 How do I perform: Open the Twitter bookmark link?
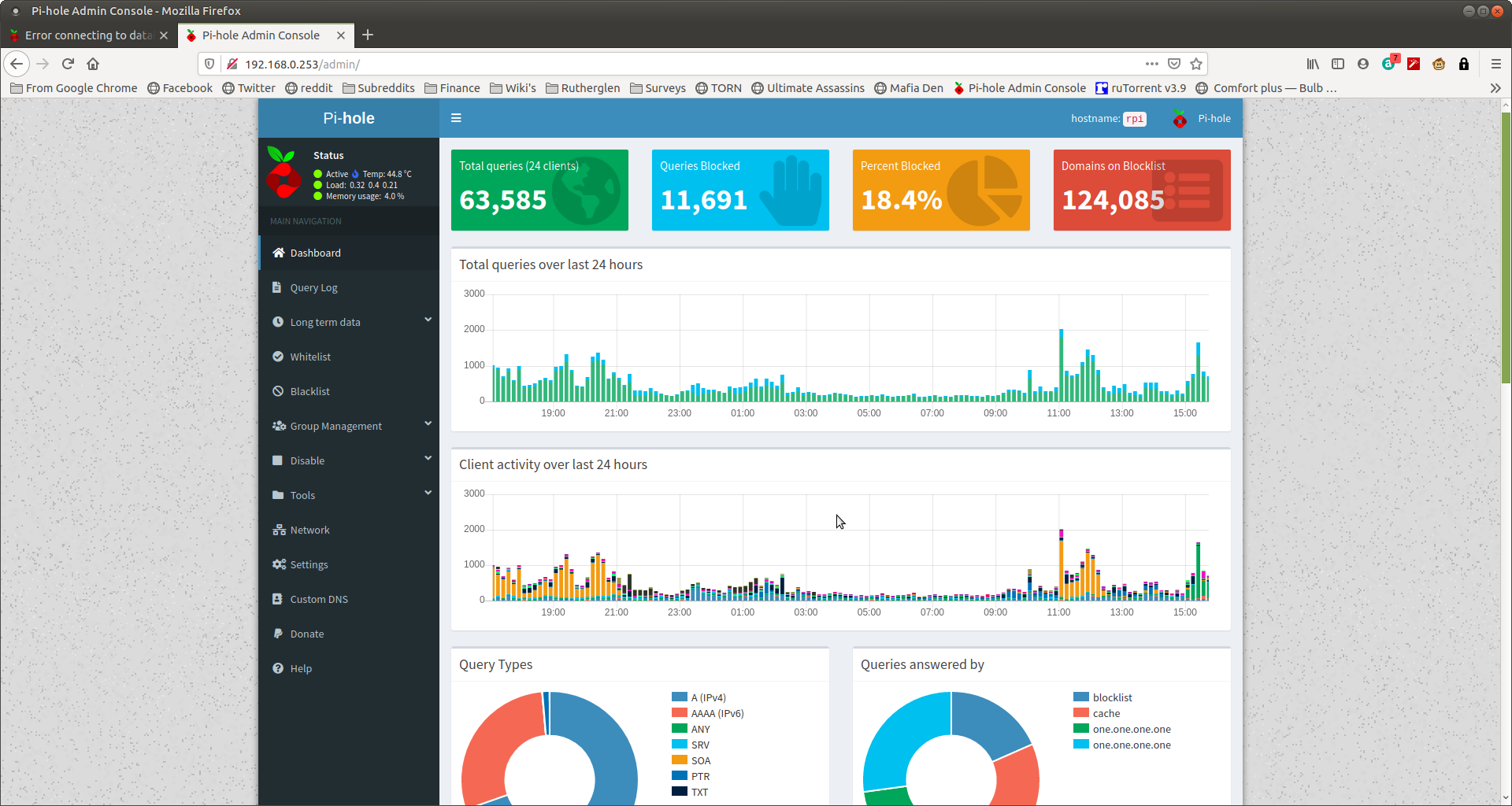pos(249,88)
